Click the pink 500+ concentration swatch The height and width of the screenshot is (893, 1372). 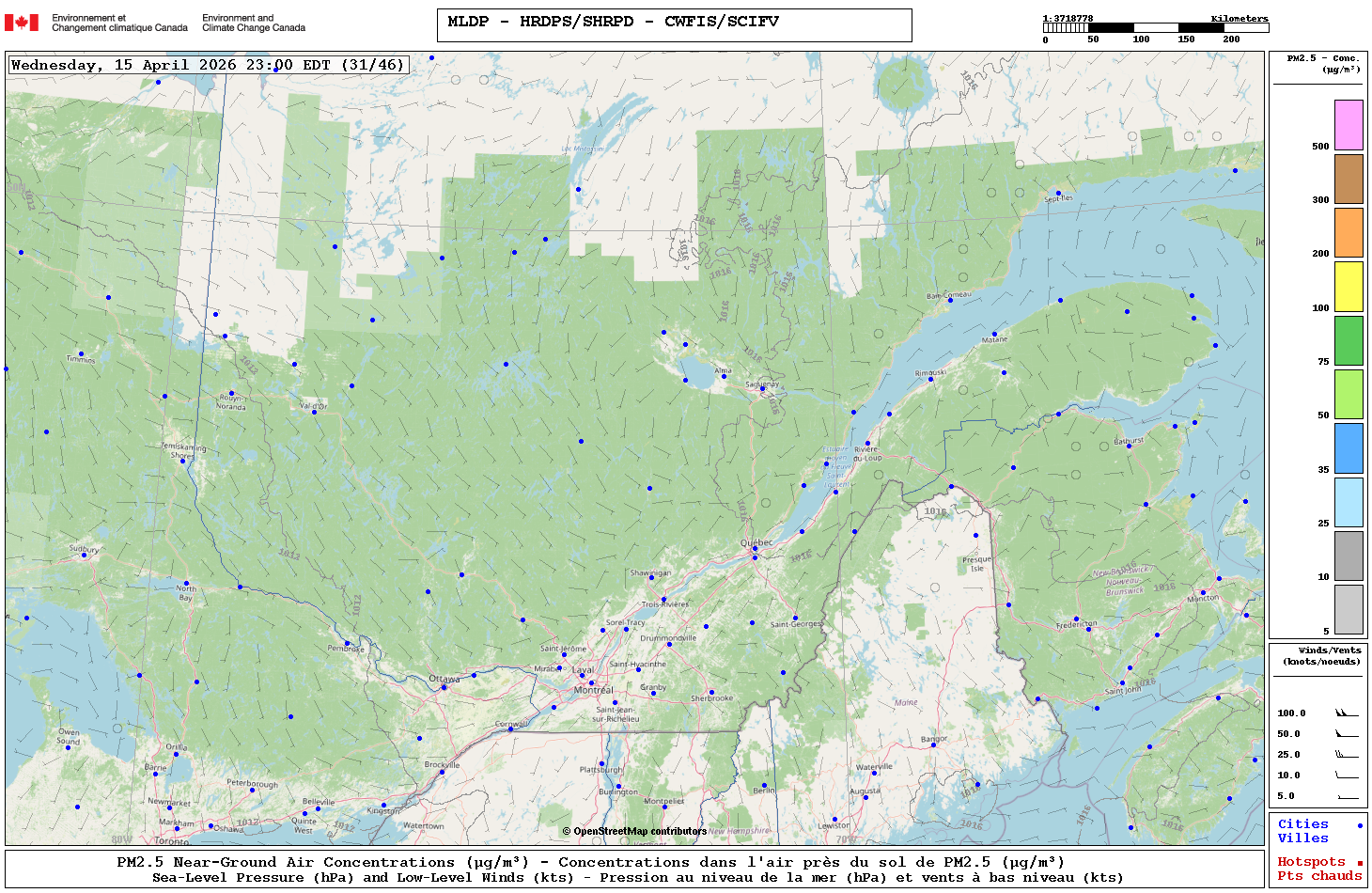pyautogui.click(x=1349, y=125)
